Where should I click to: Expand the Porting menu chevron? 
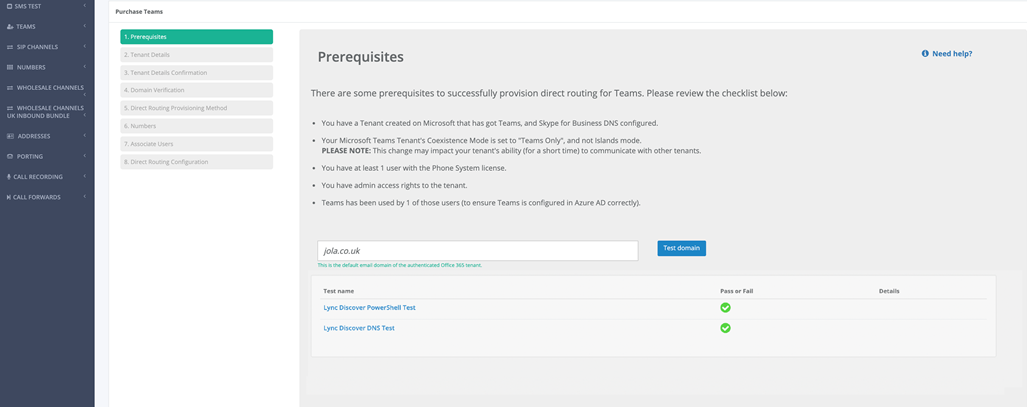(85, 156)
